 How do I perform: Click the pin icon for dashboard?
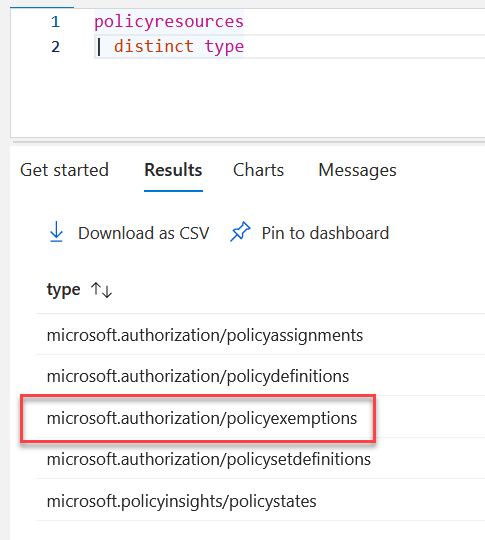coord(240,231)
